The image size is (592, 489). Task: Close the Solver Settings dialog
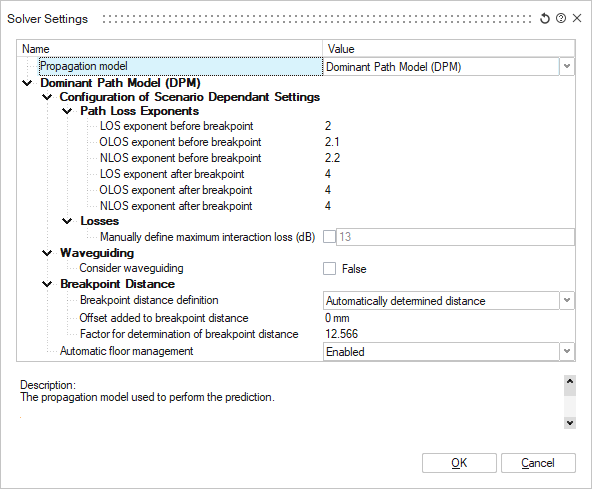pos(577,18)
